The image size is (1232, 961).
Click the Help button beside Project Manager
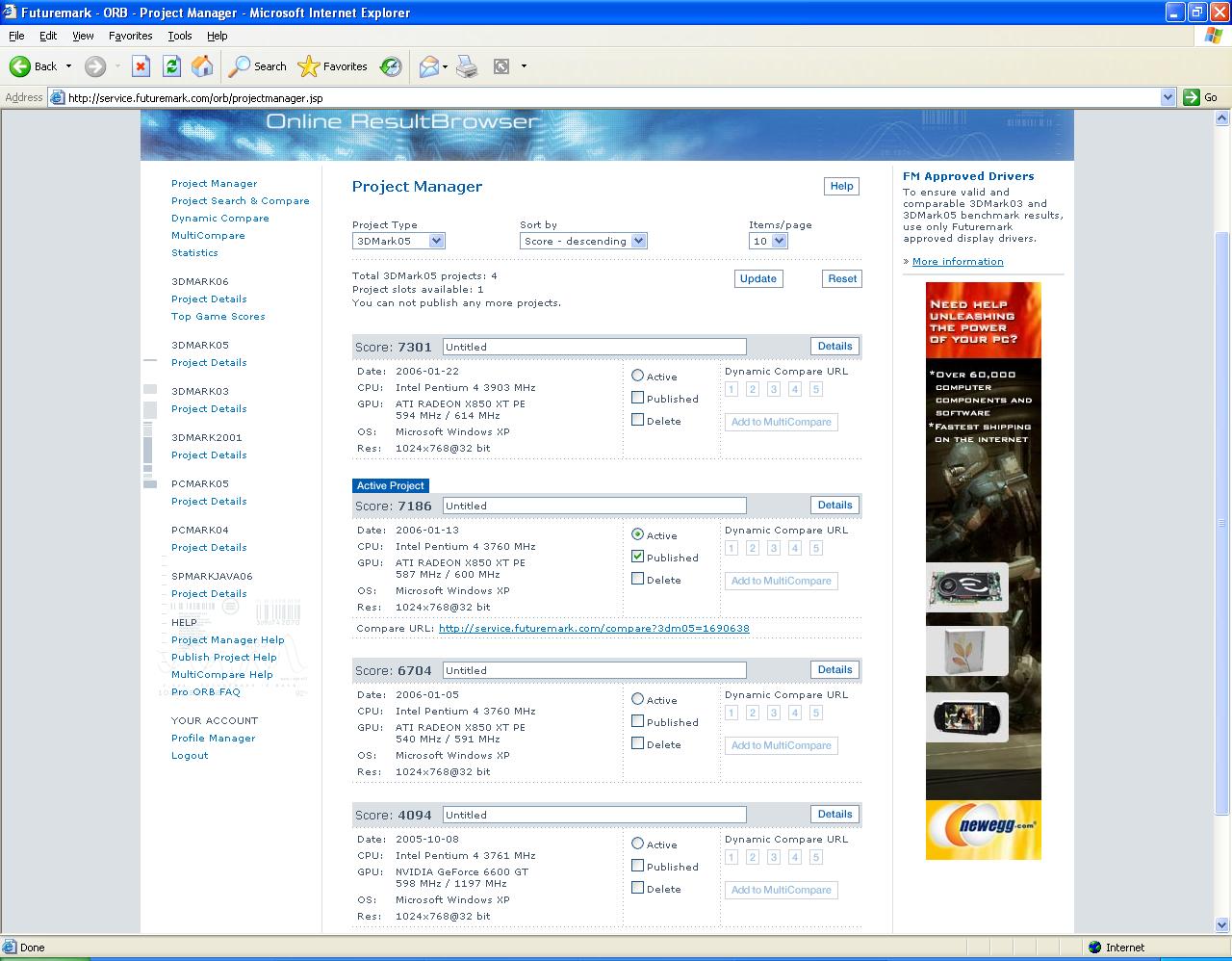[x=842, y=186]
